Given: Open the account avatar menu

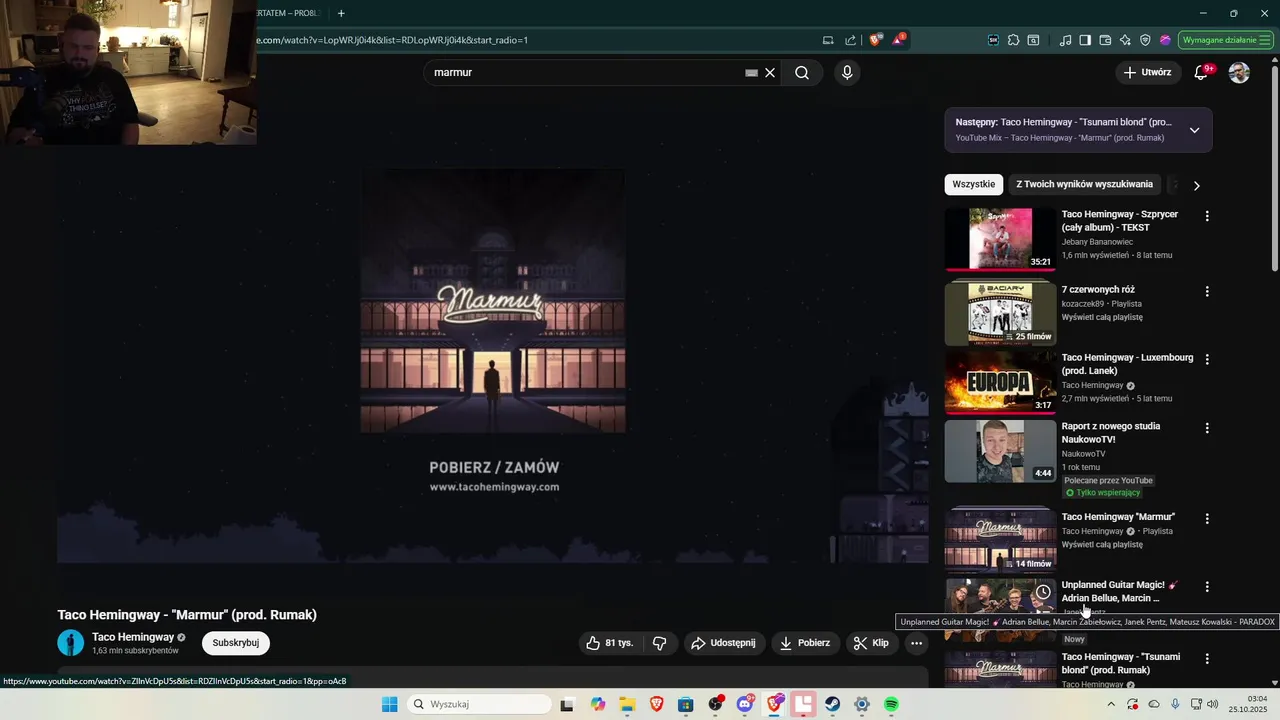Looking at the screenshot, I should point(1239,73).
